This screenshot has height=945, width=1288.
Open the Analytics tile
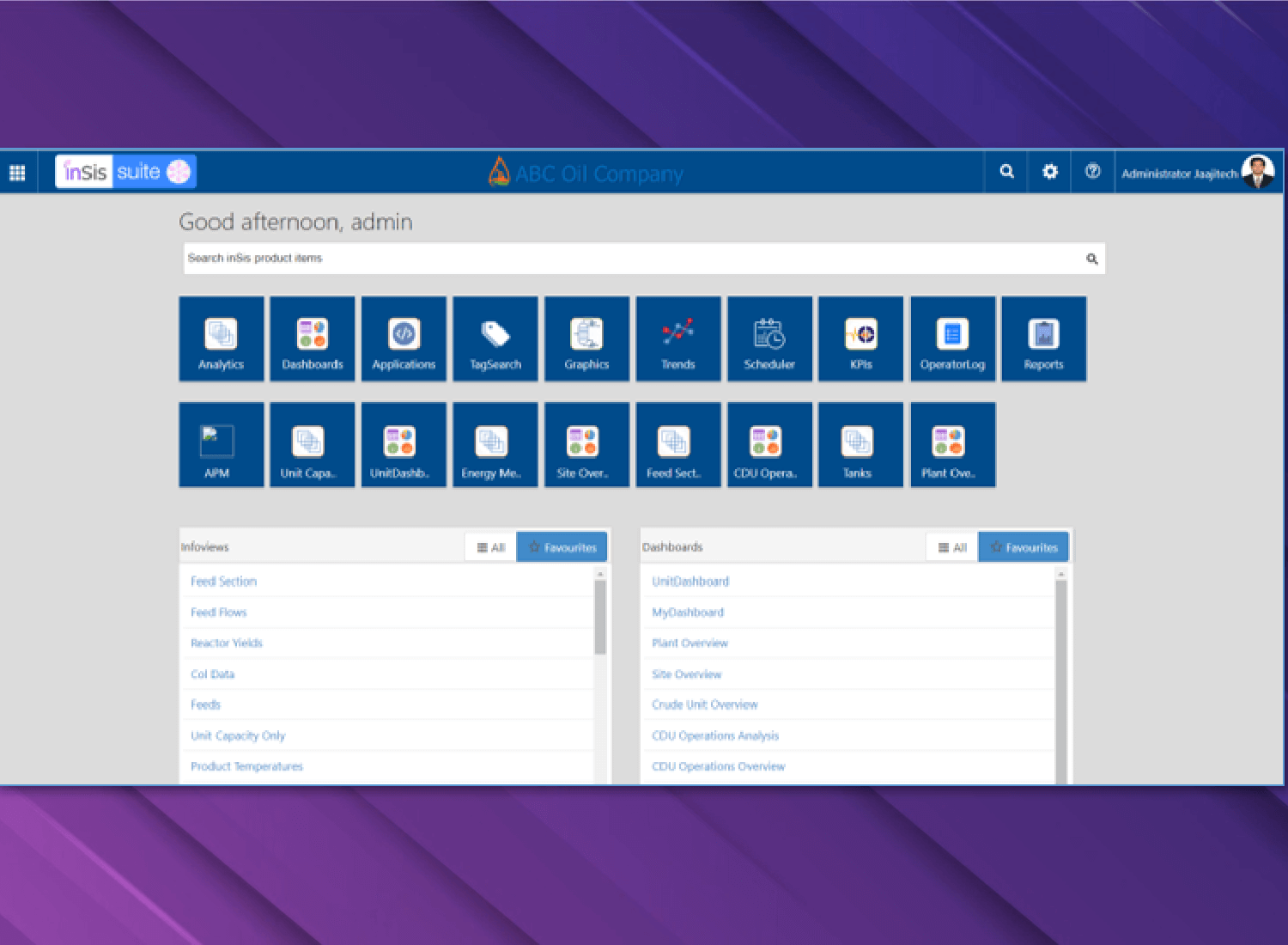tap(221, 339)
